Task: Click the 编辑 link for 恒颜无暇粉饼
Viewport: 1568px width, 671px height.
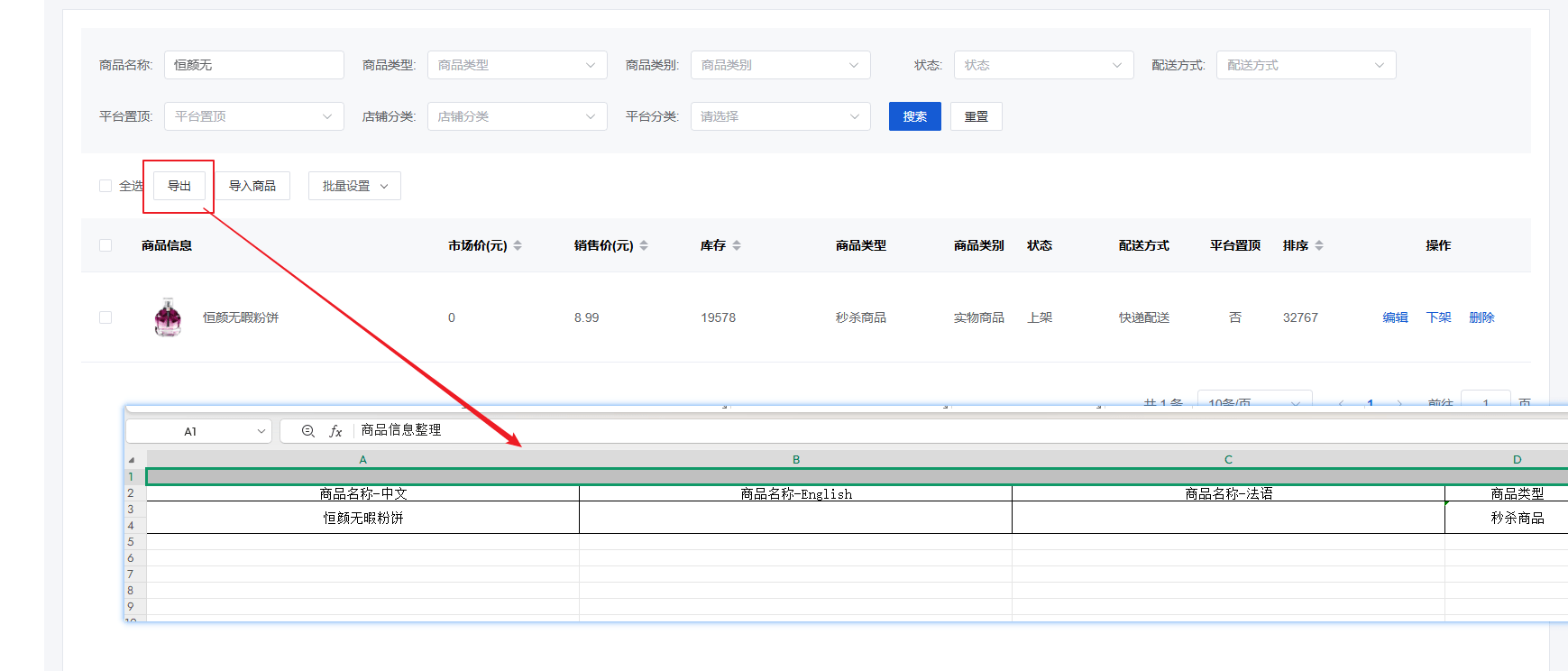Action: pos(1395,317)
